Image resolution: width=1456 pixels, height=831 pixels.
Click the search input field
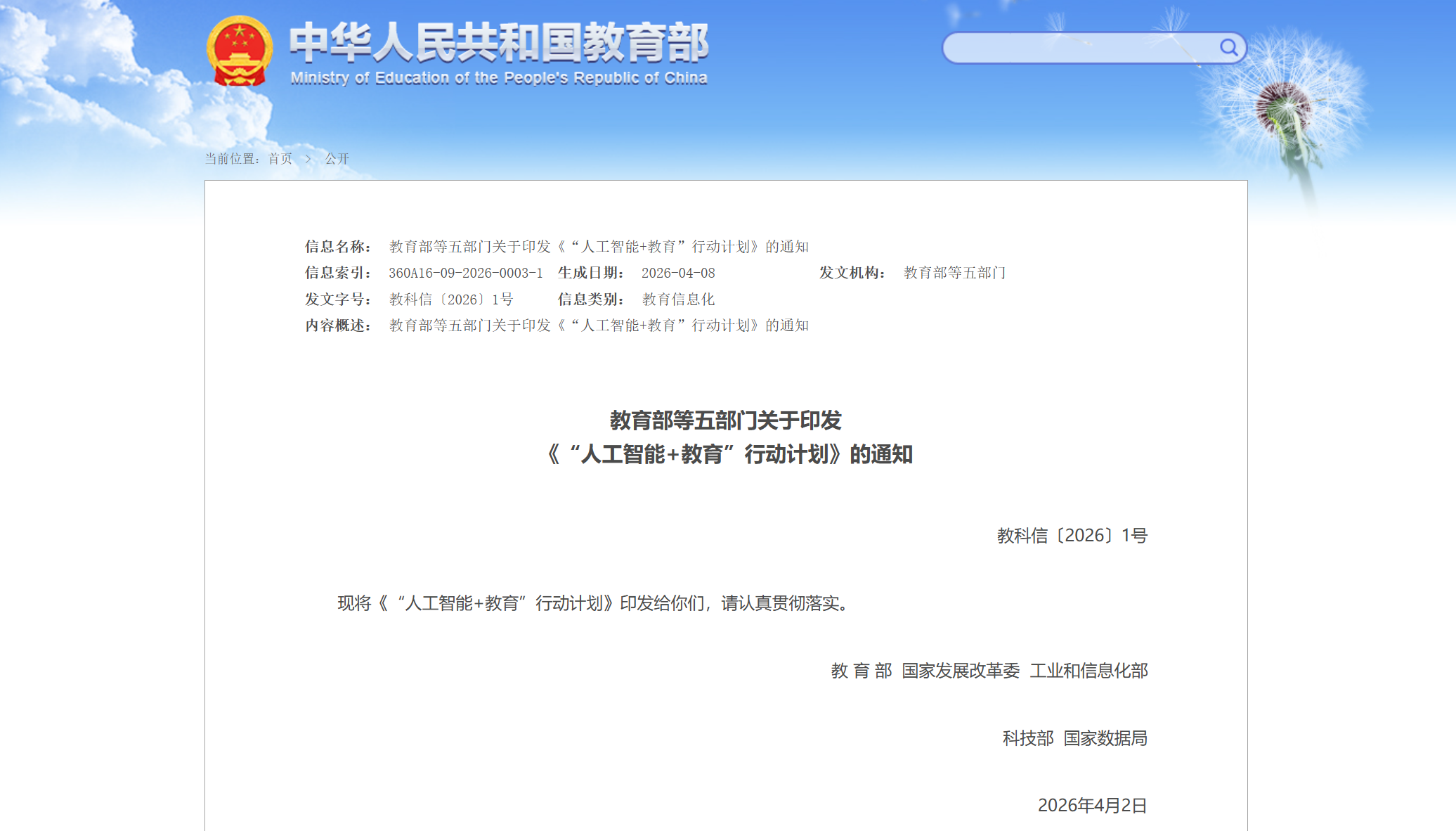point(1082,48)
